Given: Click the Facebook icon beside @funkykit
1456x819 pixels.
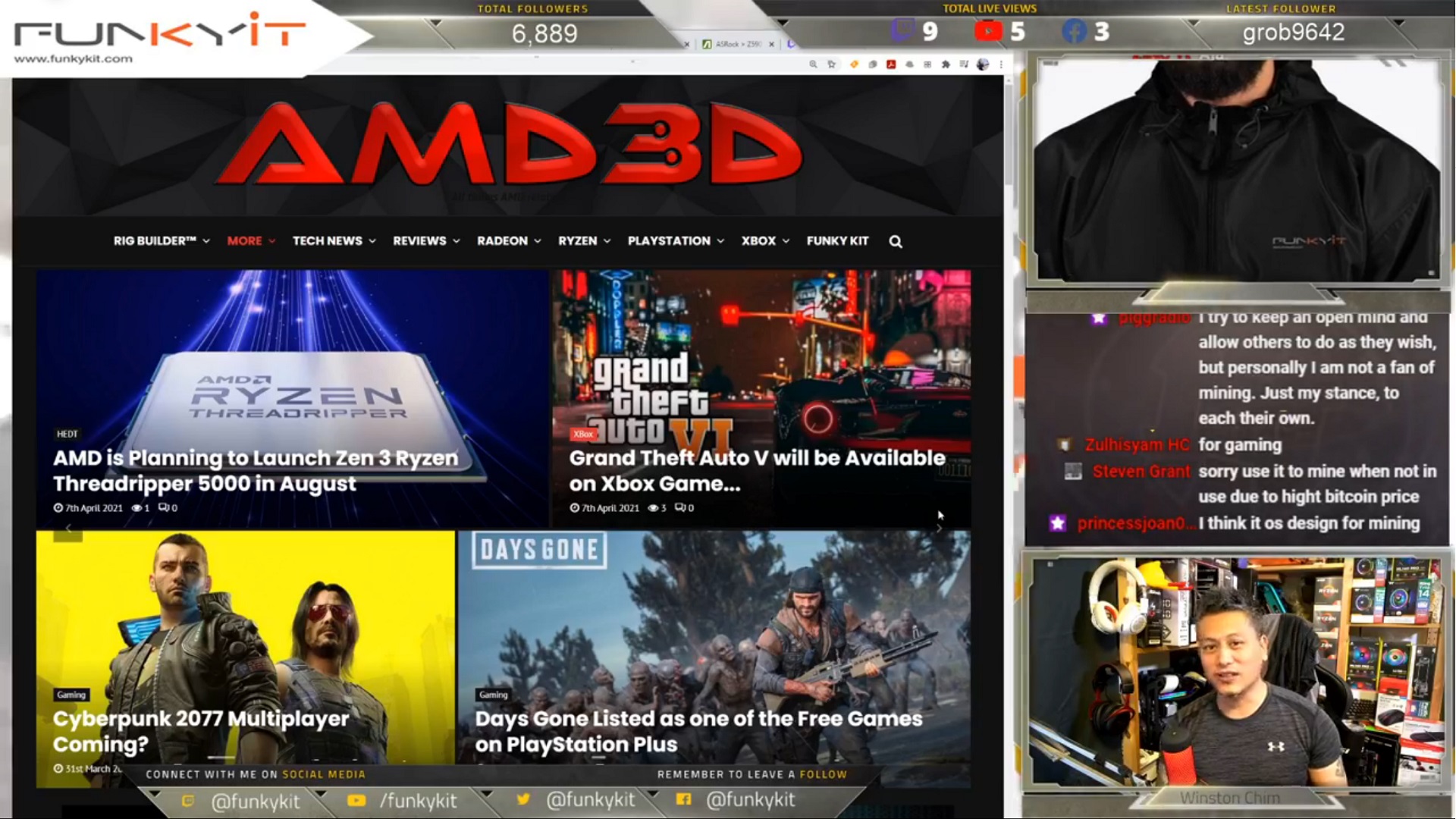Looking at the screenshot, I should click(683, 799).
